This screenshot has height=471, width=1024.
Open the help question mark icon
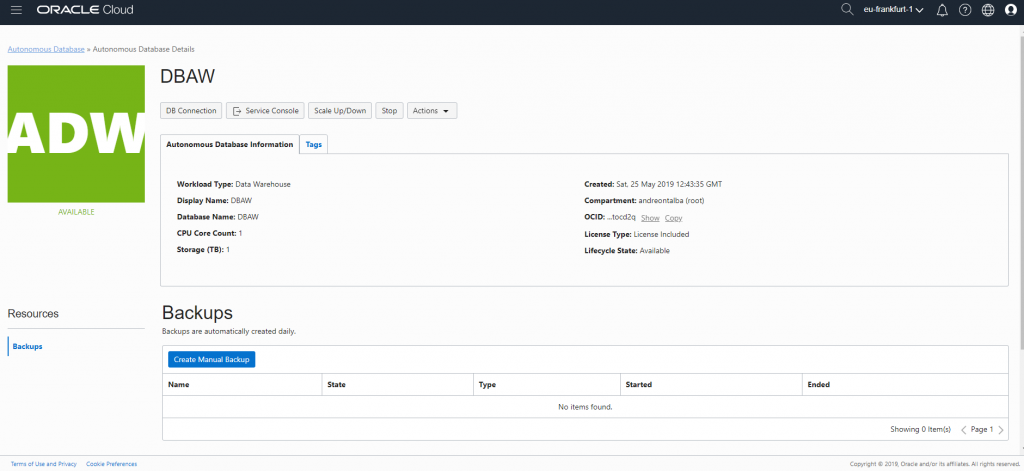click(965, 10)
